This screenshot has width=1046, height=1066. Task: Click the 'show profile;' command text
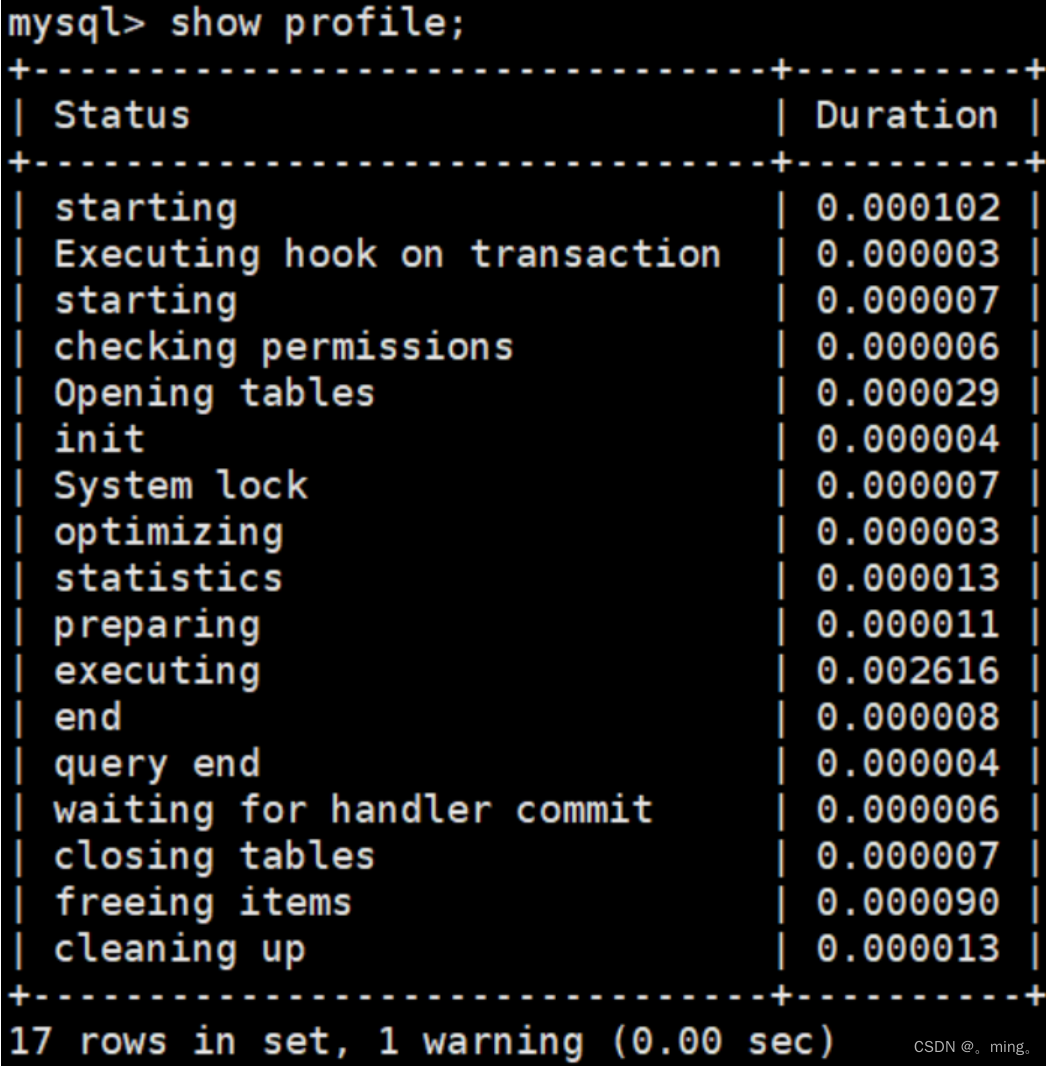coord(317,24)
